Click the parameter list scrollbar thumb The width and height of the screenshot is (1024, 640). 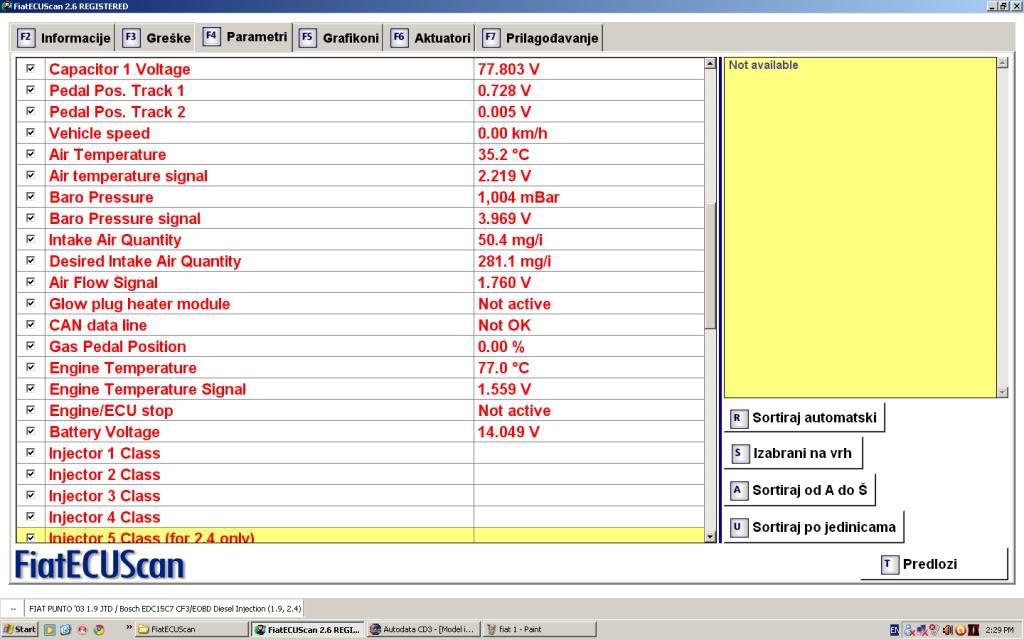711,266
